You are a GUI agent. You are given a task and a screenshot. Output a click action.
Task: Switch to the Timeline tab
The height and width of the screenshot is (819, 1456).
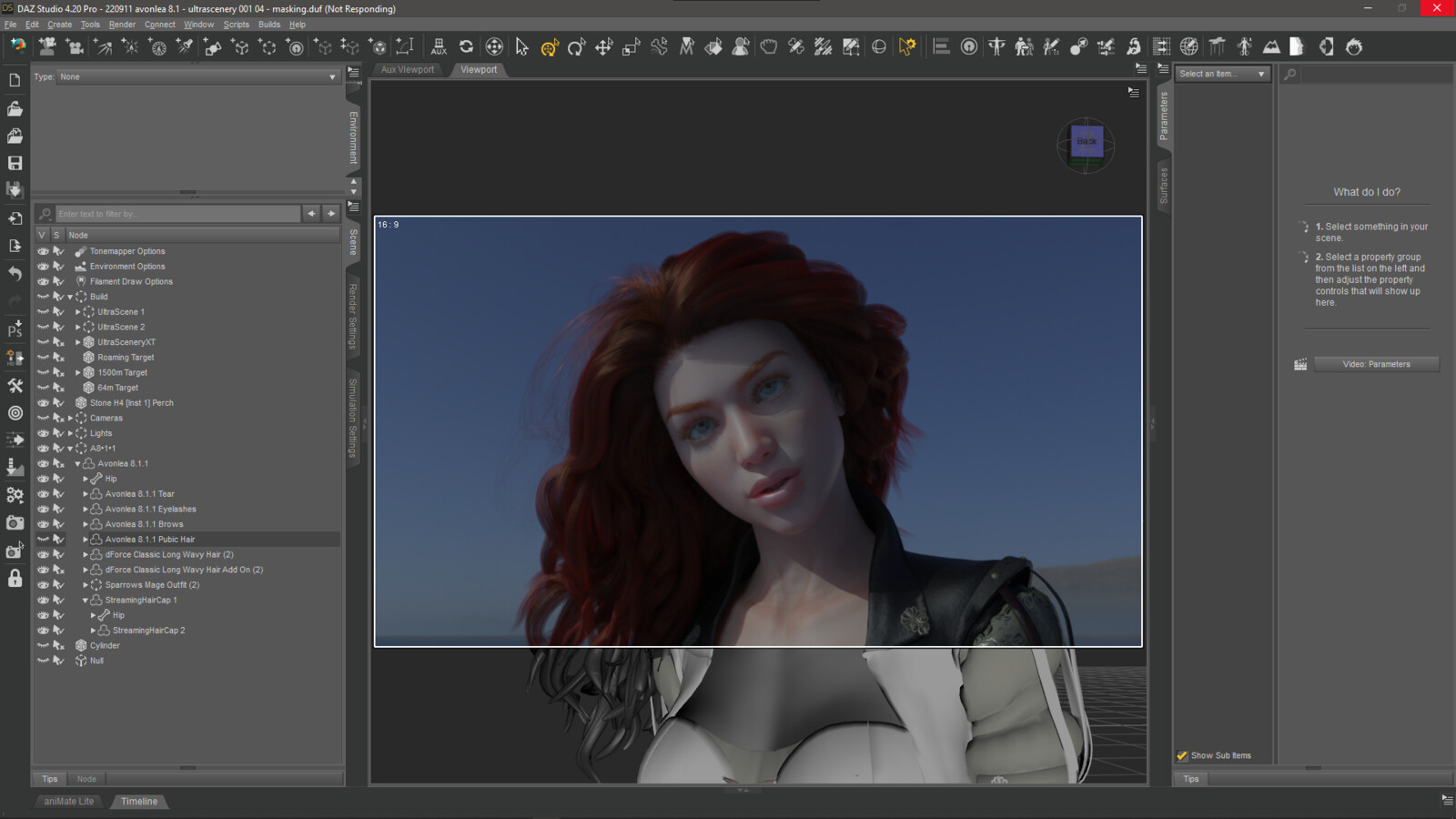click(139, 802)
